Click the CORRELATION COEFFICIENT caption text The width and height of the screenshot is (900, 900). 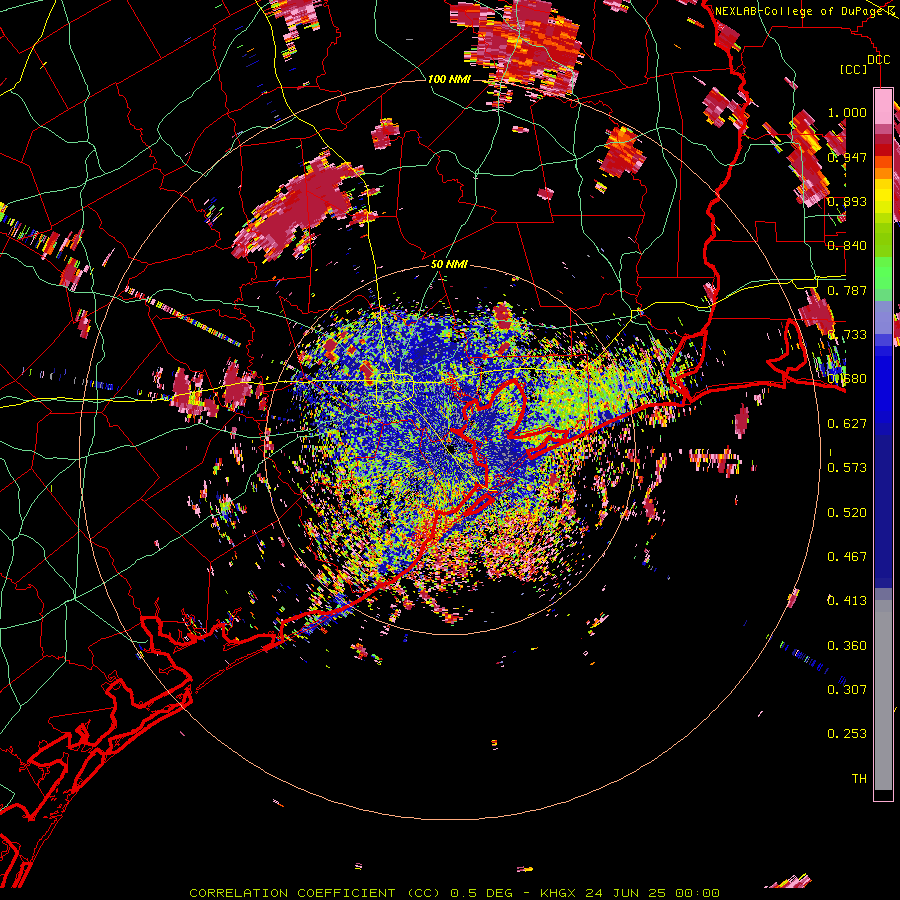point(292,893)
